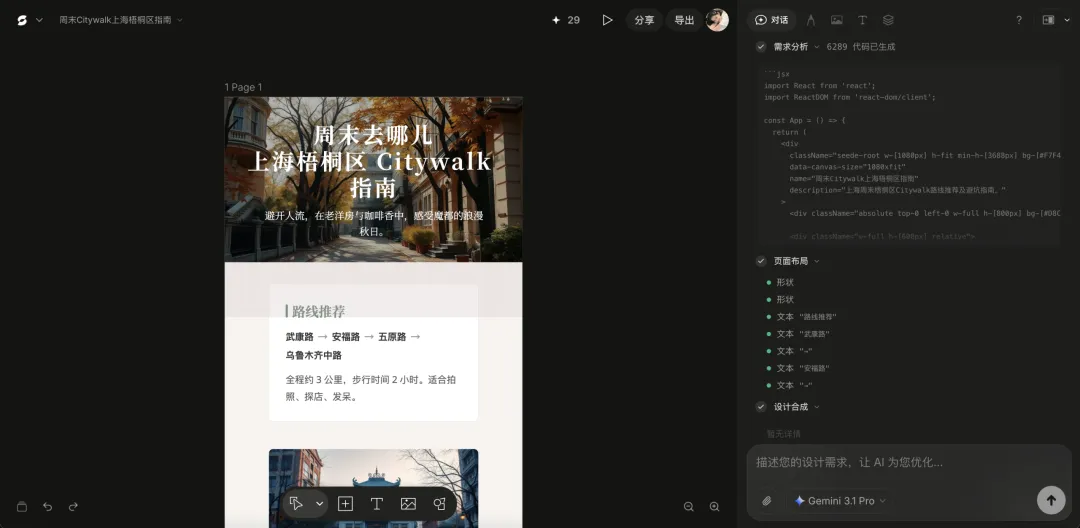Select the pointer selection tool

296,504
